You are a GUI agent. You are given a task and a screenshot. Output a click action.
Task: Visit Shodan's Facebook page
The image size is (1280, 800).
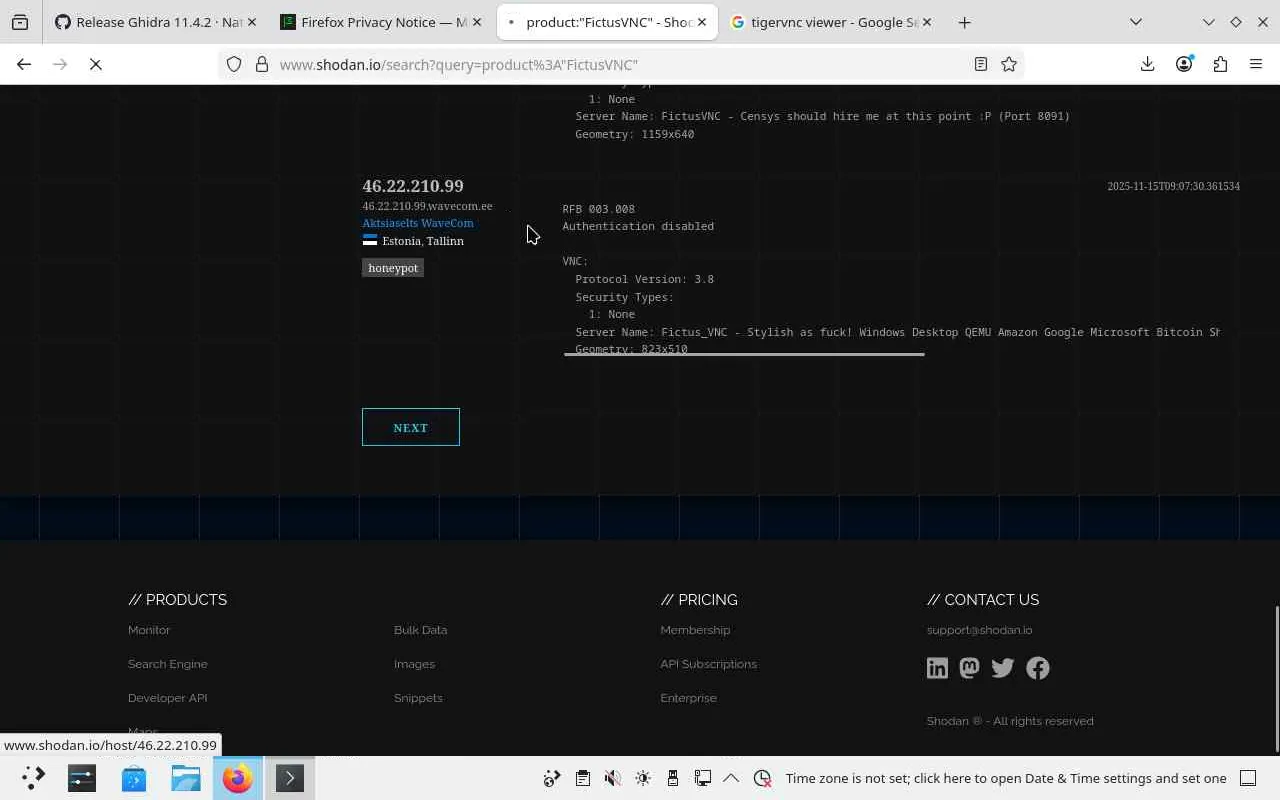1038,668
